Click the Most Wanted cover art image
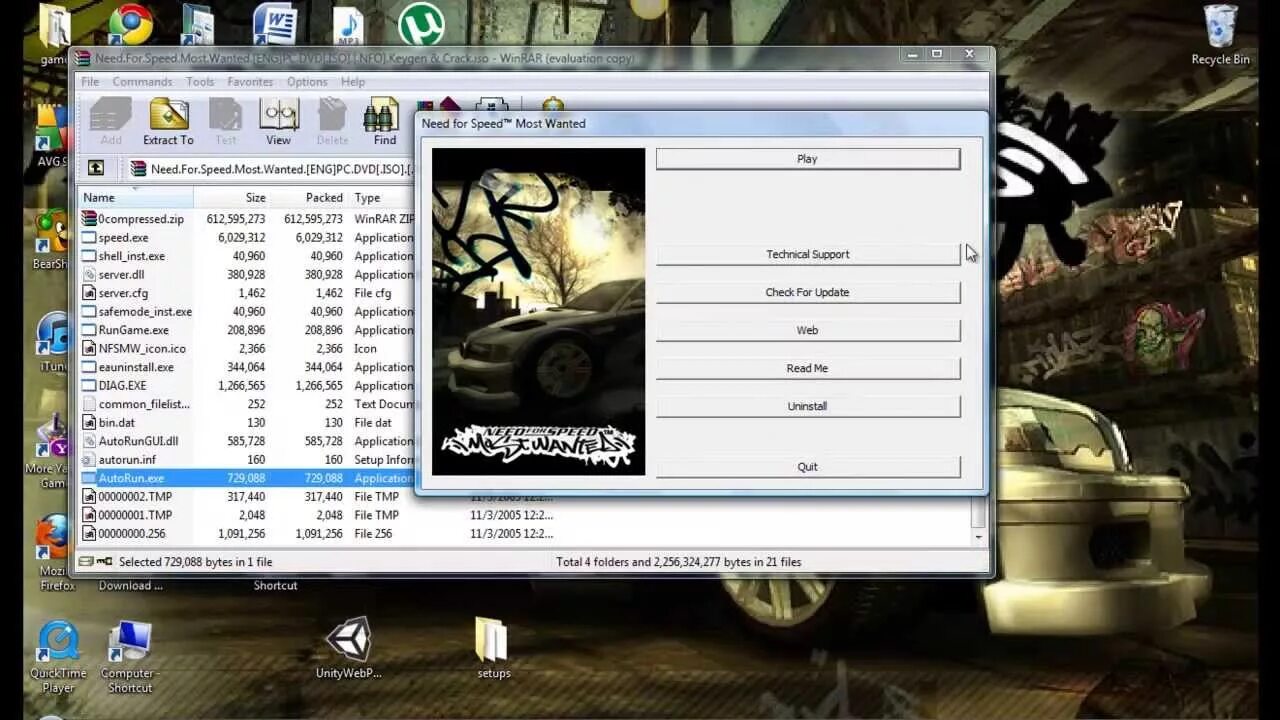The width and height of the screenshot is (1280, 720). tap(538, 311)
